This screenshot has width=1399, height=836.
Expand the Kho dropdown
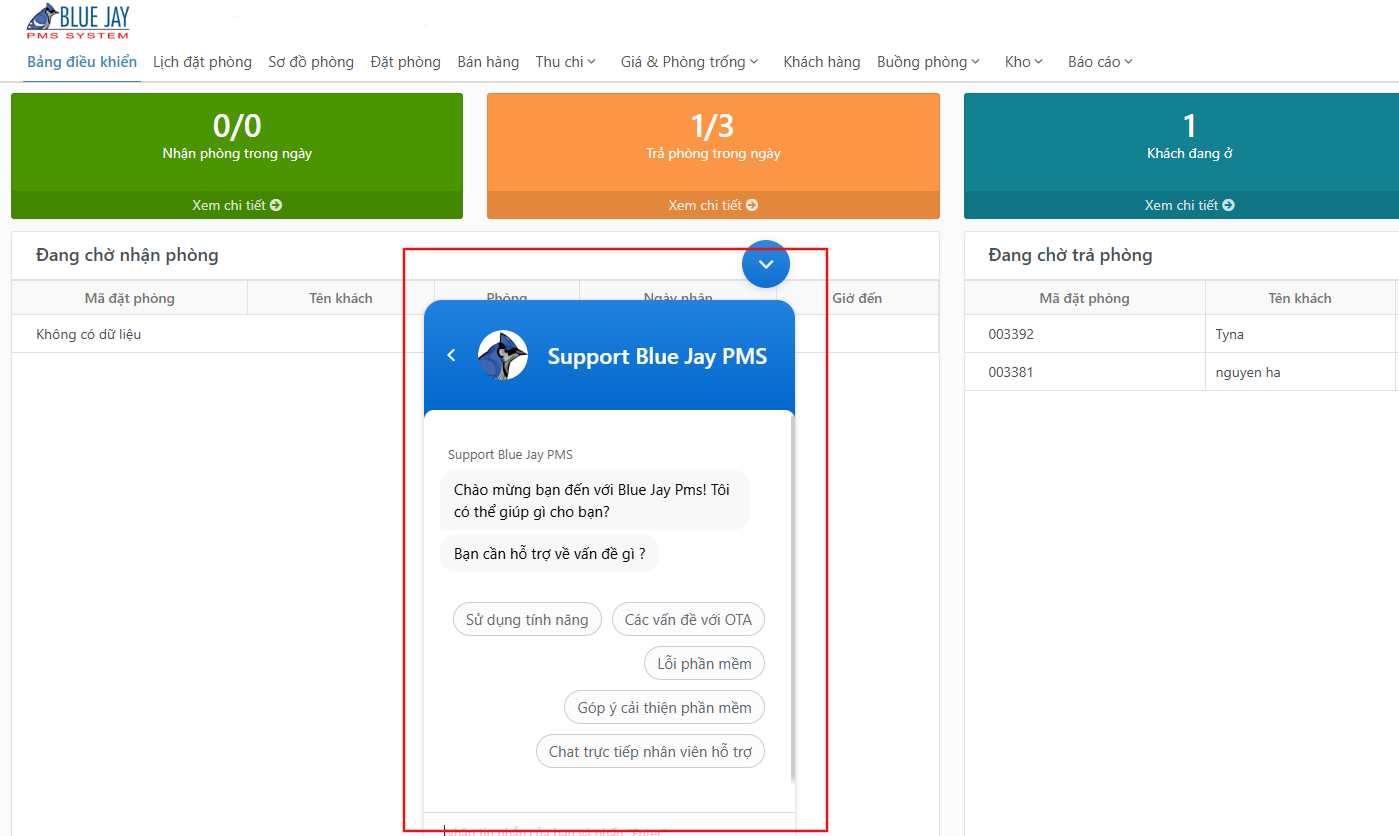click(x=1024, y=62)
